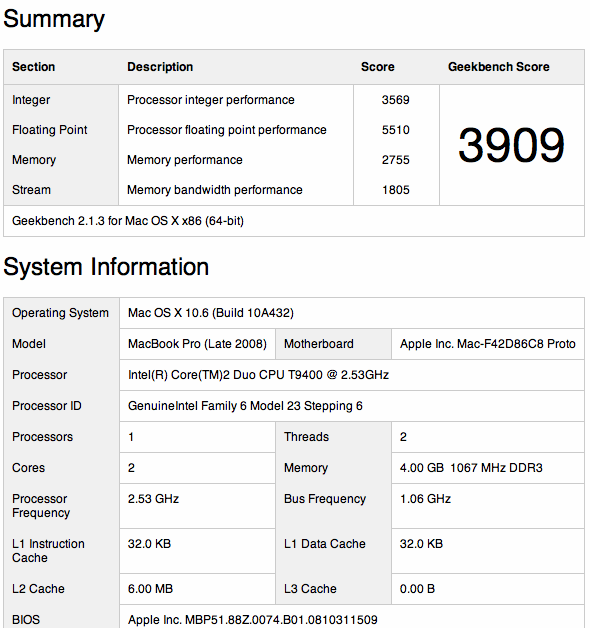Click the Bus Frequency value 1.06 GHz

coord(425,499)
